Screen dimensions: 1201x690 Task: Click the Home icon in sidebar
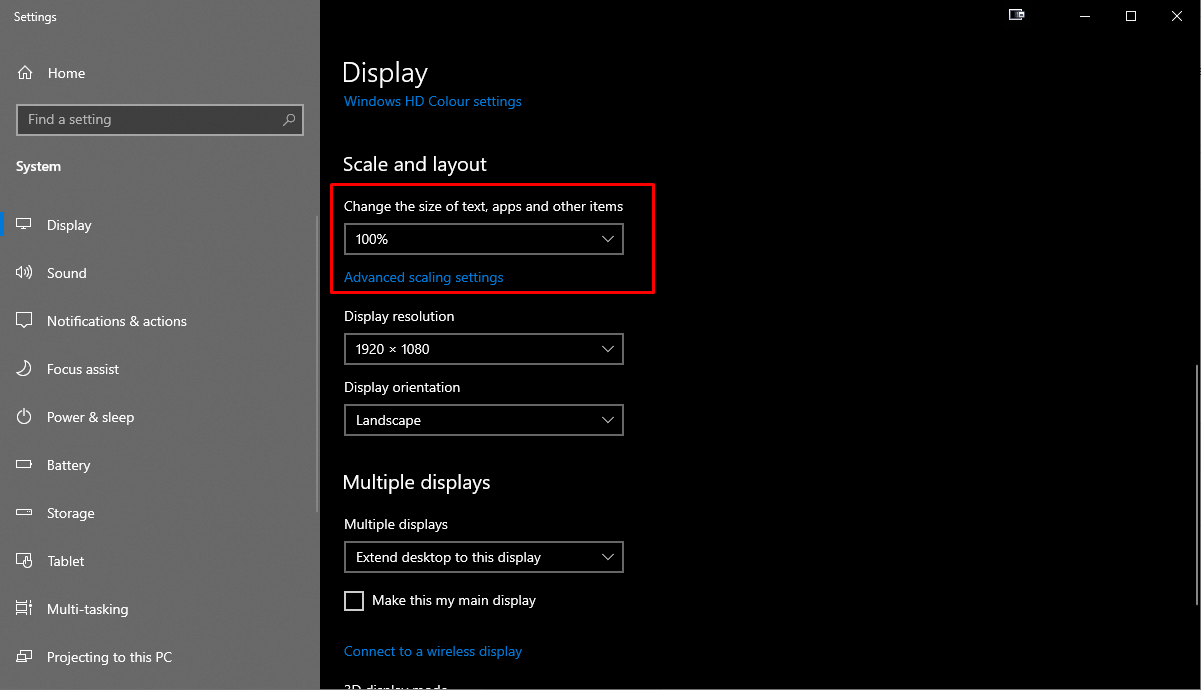pyautogui.click(x=25, y=73)
